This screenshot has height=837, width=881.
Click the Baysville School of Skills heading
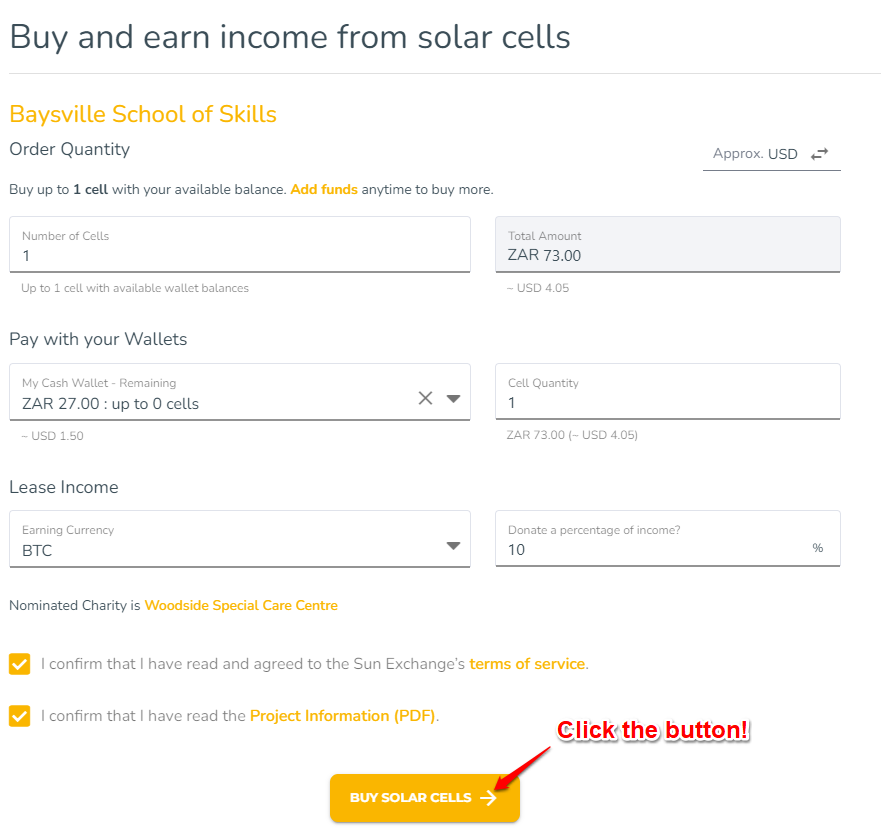point(143,114)
